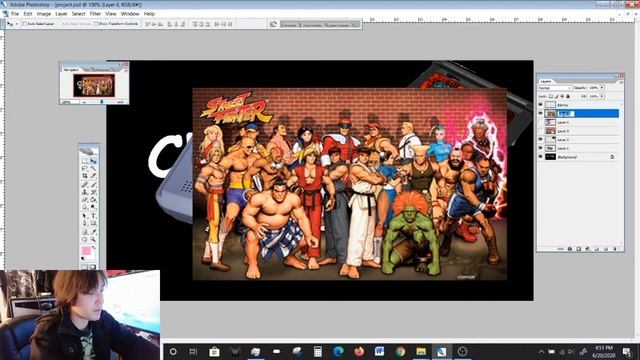Open the Edit menu
This screenshot has height=360, width=640.
pyautogui.click(x=28, y=14)
